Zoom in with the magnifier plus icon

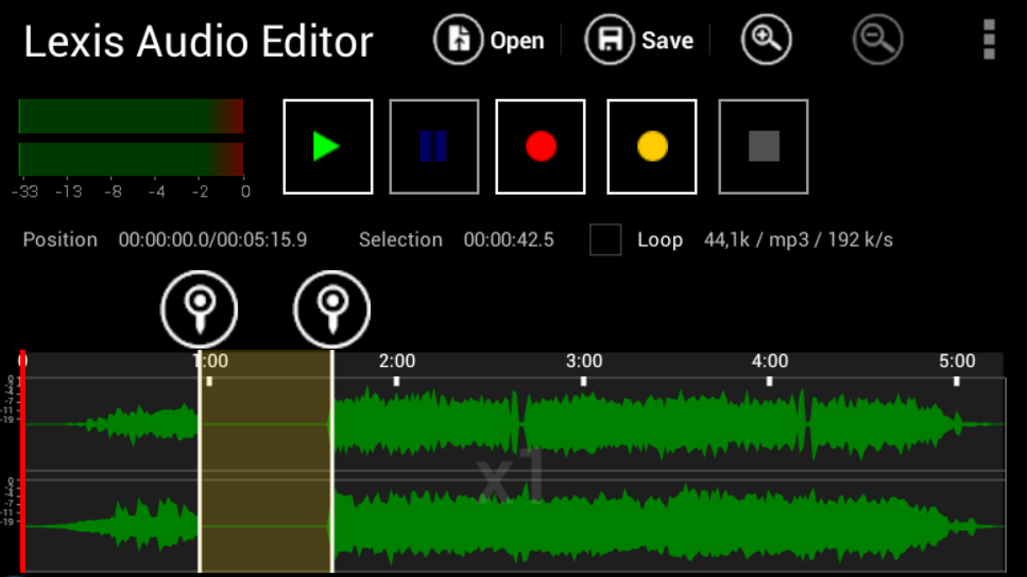pos(766,39)
